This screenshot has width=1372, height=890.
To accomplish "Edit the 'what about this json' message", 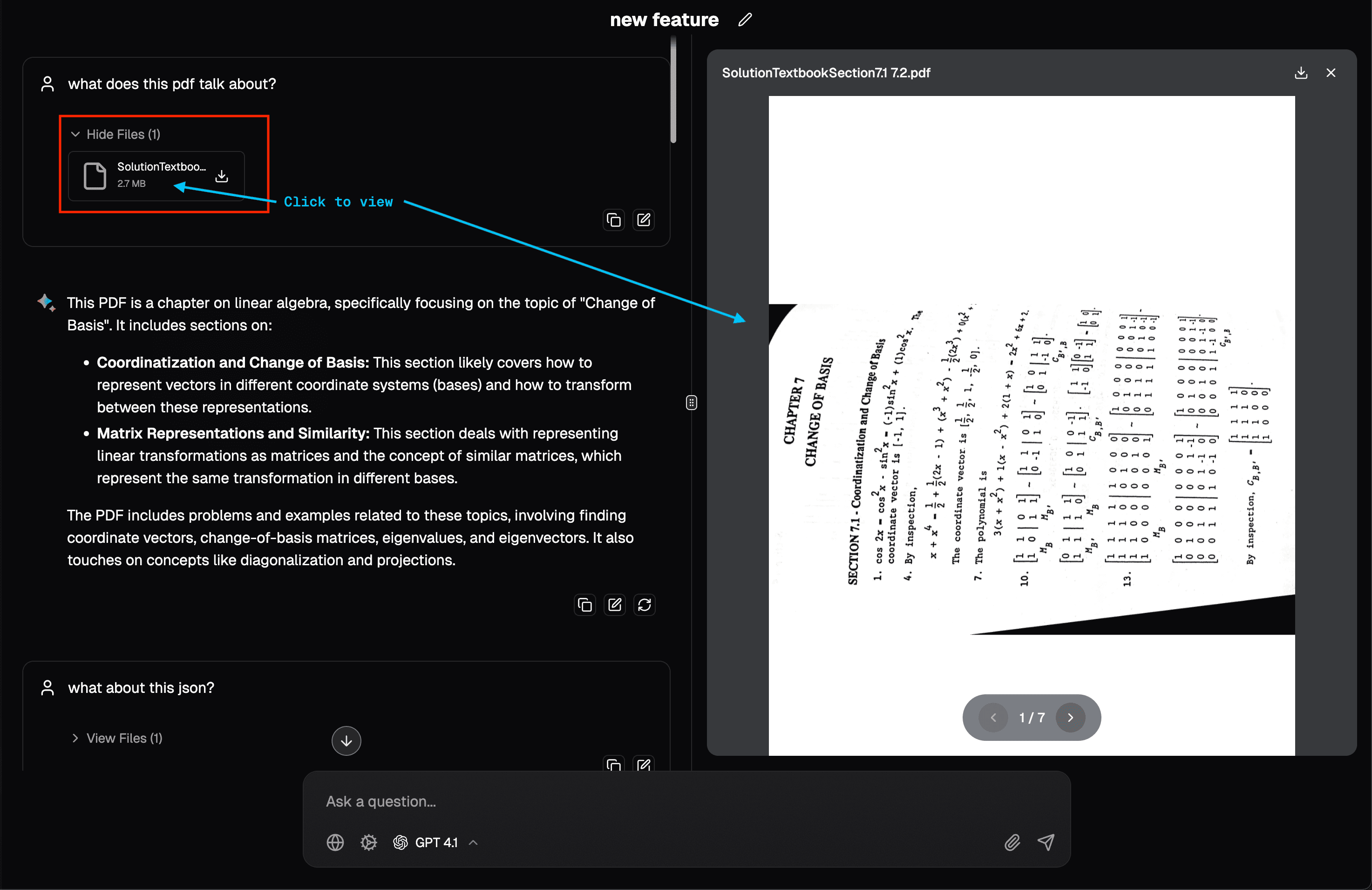I will (x=644, y=765).
